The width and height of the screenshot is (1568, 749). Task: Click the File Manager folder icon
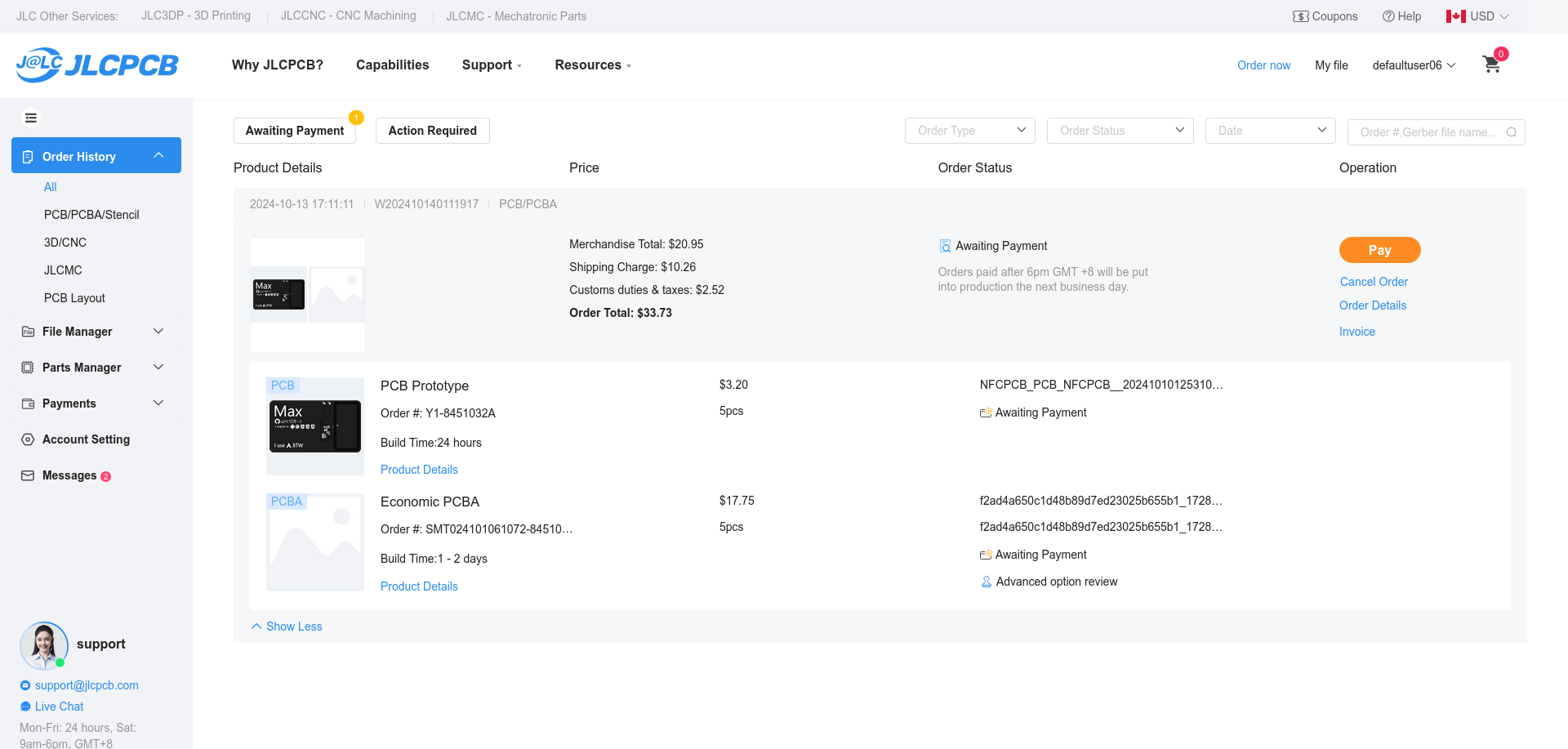28,332
